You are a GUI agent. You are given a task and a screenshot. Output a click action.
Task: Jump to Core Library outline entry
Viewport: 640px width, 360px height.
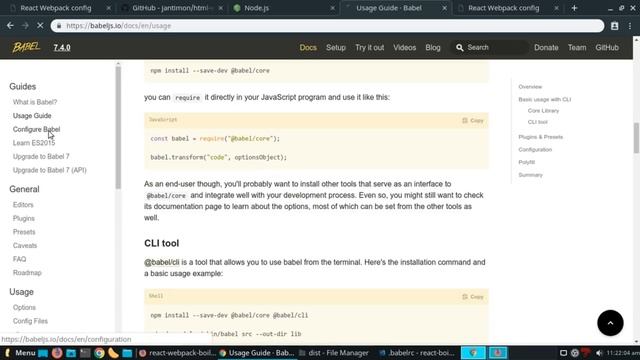(x=543, y=111)
